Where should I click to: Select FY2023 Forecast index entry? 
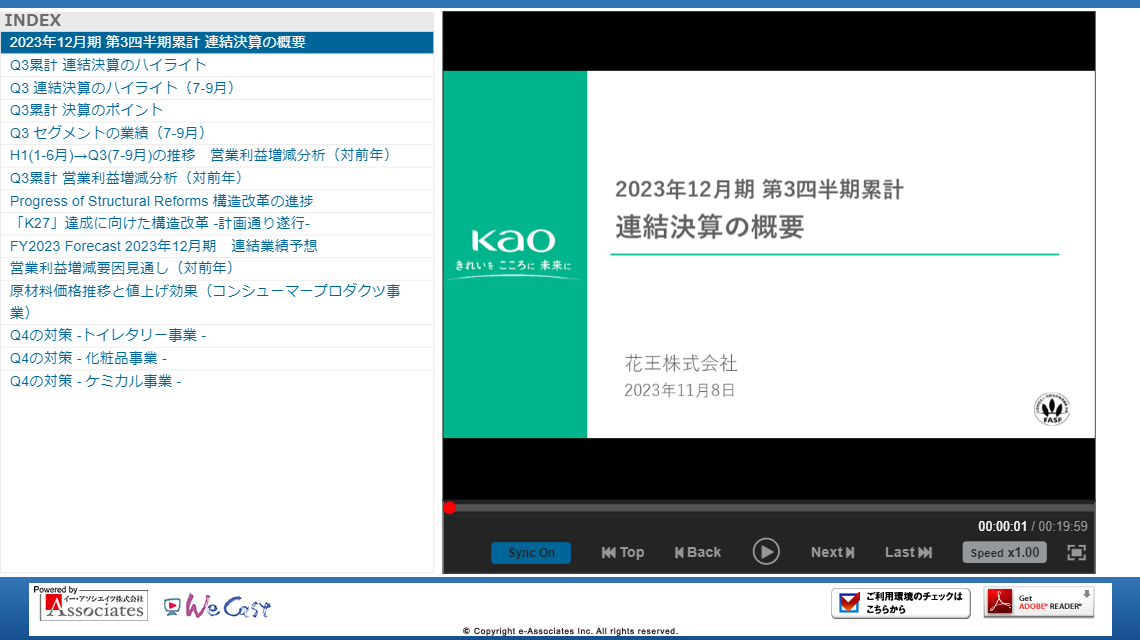[163, 246]
